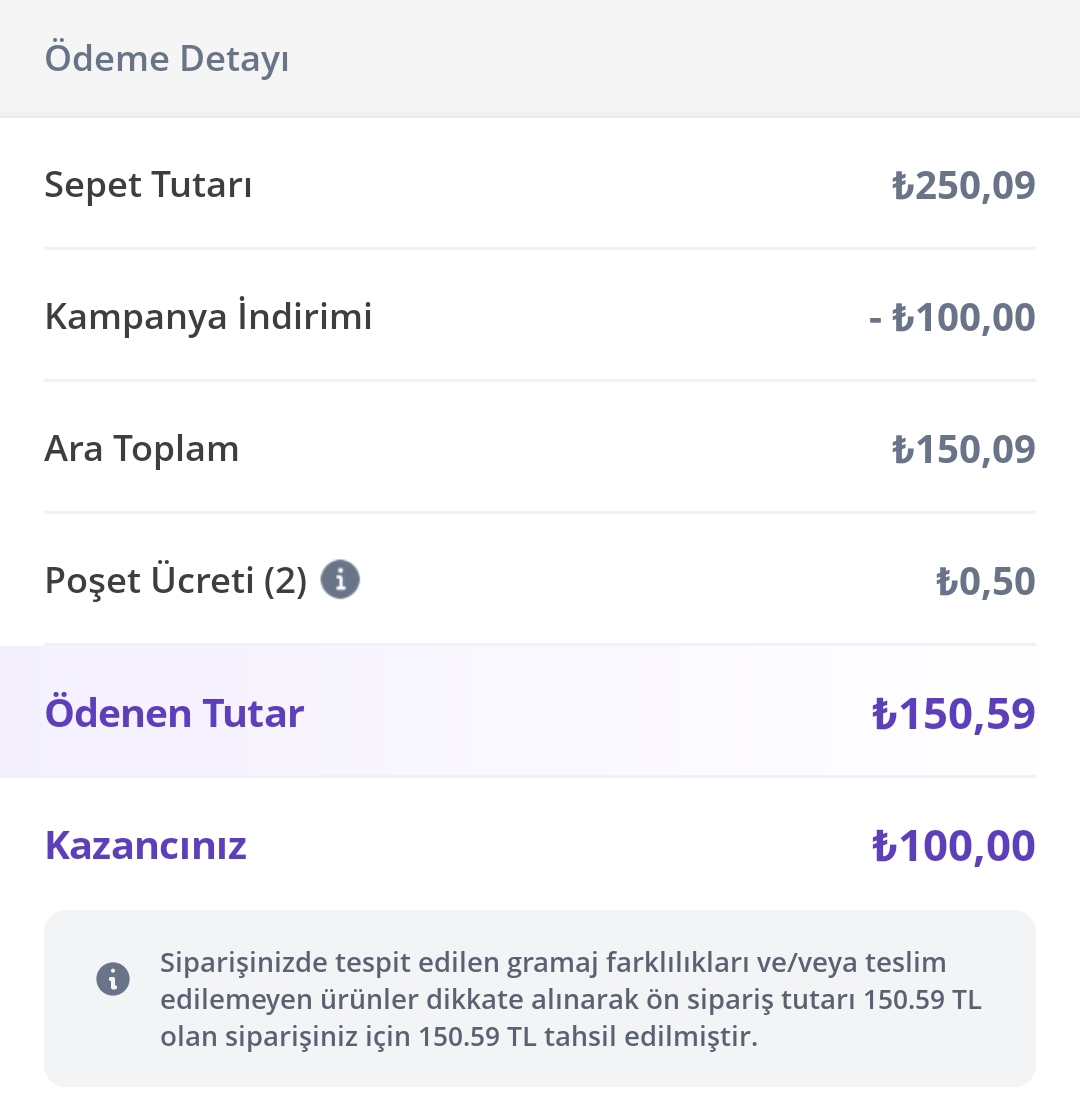Click the Sepet Tutarı label
This screenshot has height=1105, width=1080.
pyautogui.click(x=148, y=185)
